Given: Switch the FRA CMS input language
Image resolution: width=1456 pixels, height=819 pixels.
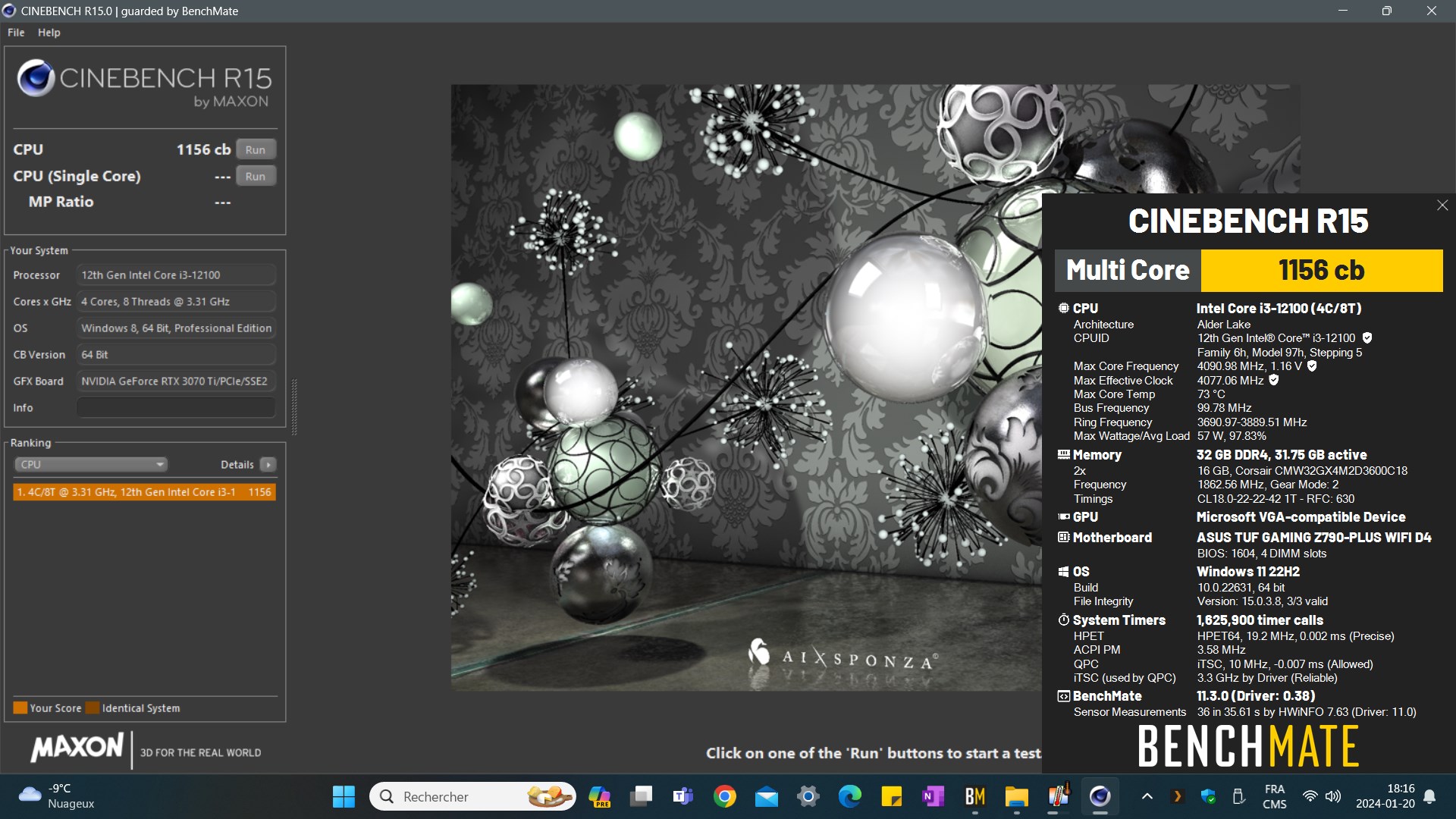Looking at the screenshot, I should [1275, 797].
